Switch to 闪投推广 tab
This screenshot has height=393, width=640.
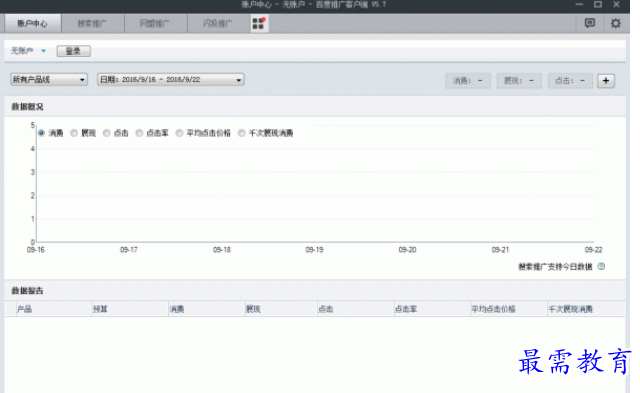(x=218, y=24)
